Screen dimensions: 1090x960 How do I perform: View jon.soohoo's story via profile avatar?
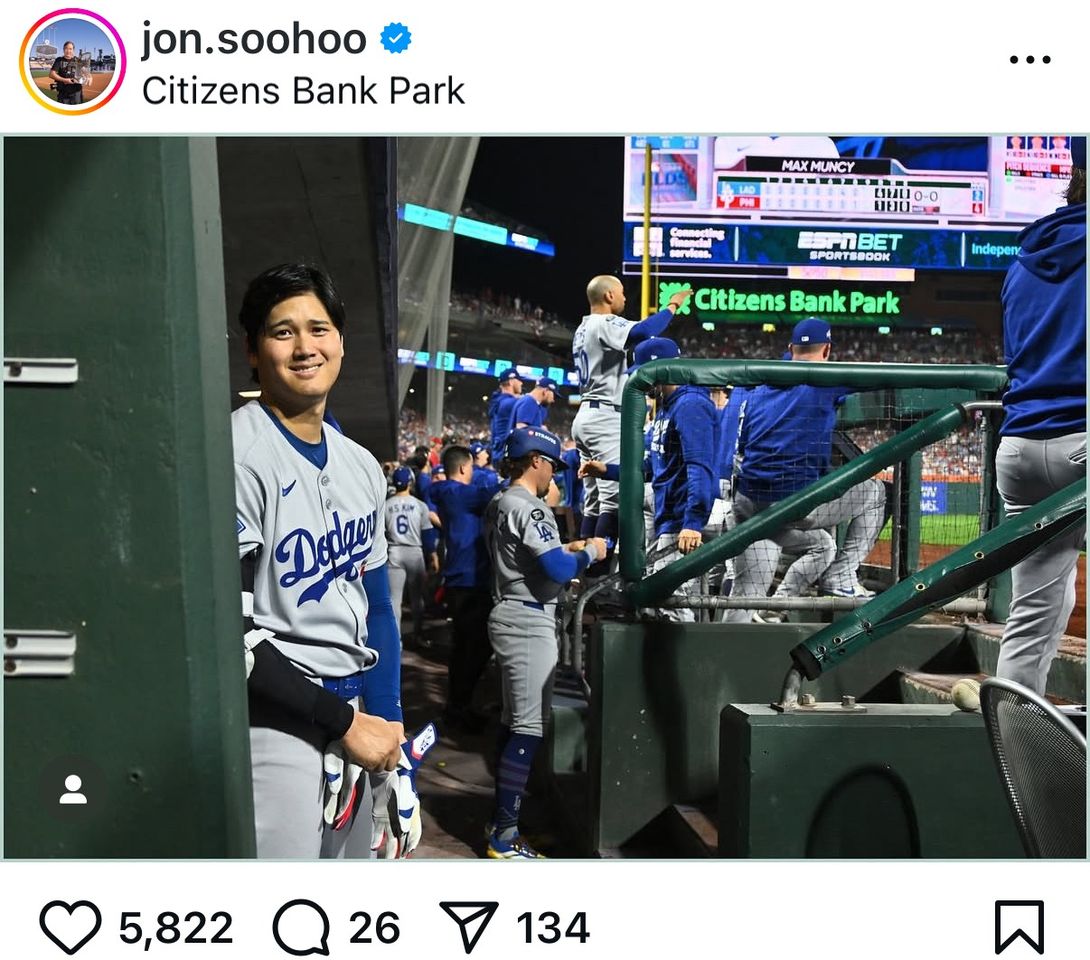[x=72, y=62]
